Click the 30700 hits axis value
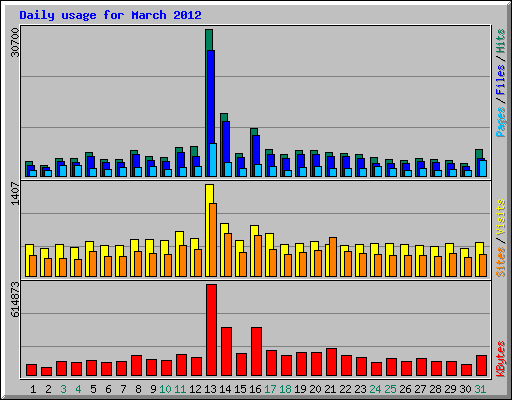 point(15,42)
